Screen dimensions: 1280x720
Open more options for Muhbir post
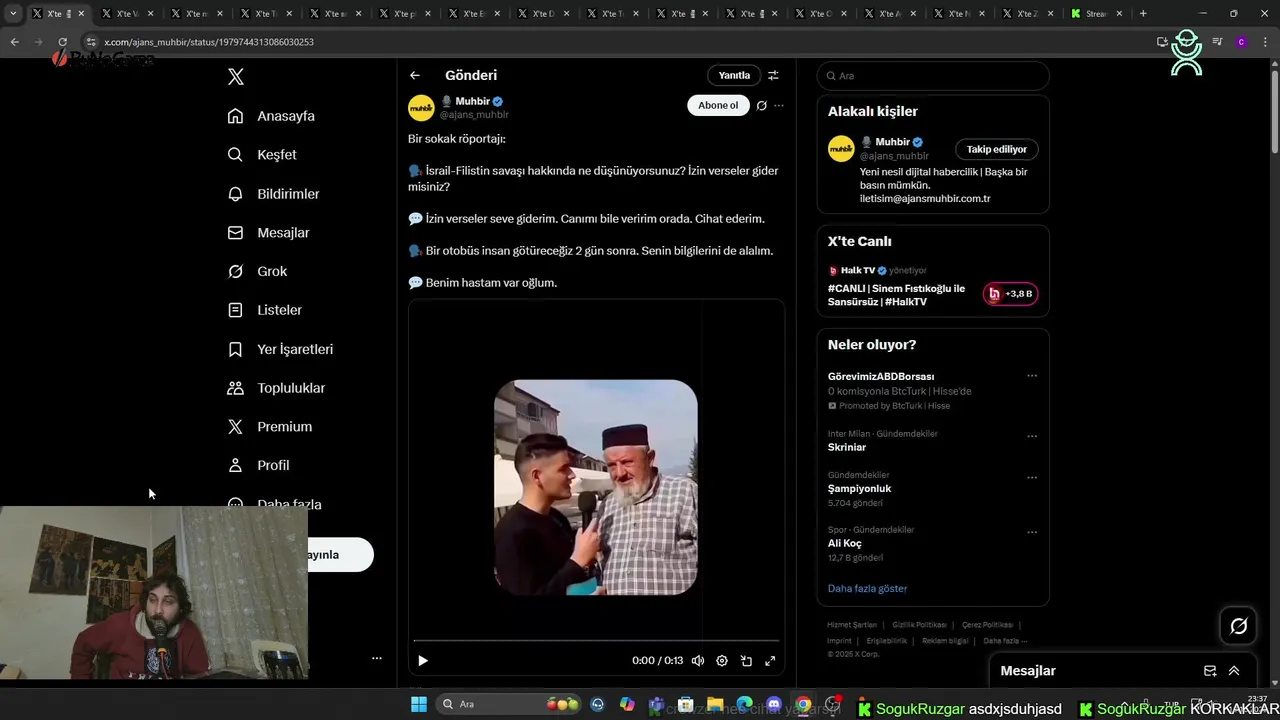(x=779, y=106)
